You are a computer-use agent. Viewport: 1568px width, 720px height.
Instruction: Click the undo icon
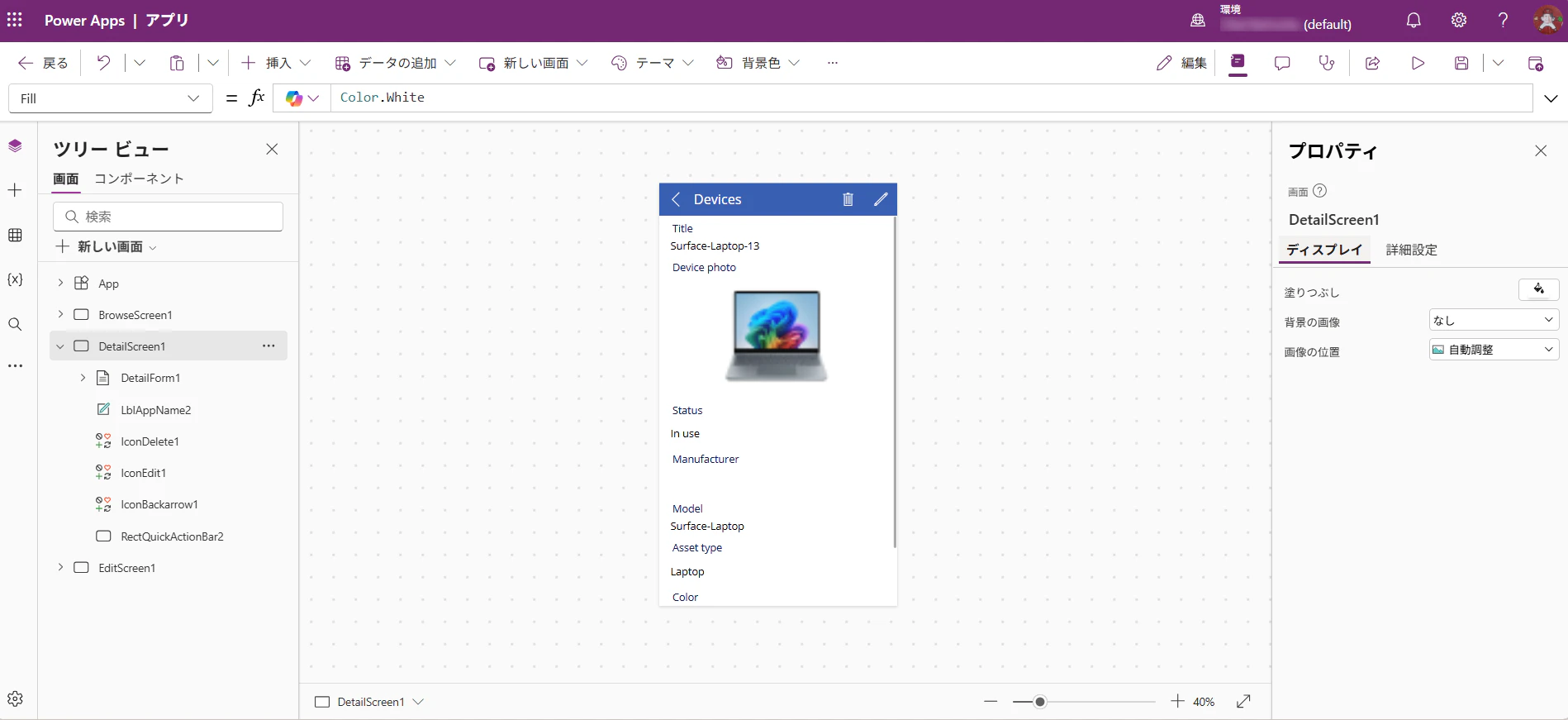pos(103,63)
